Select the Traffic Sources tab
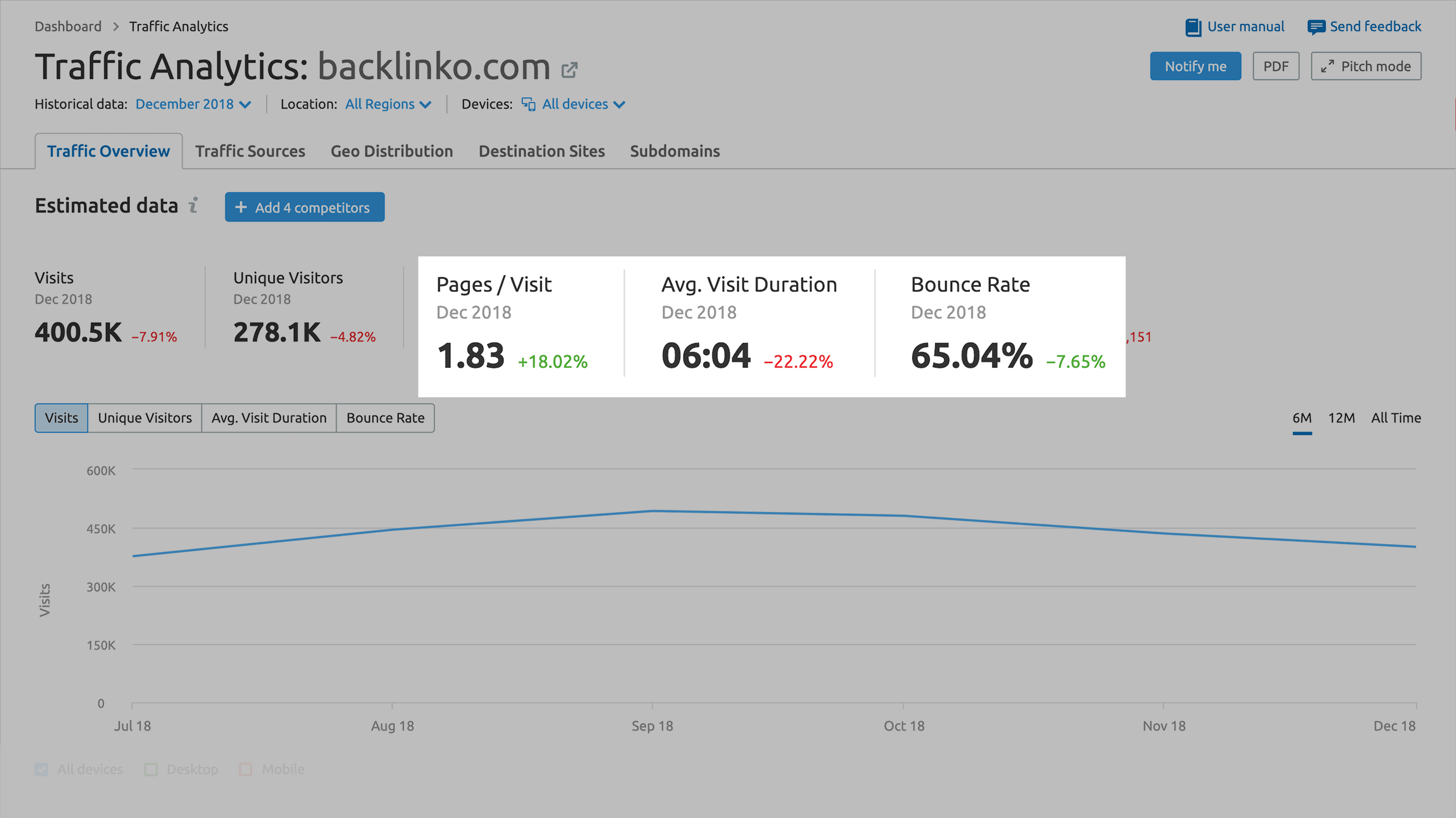This screenshot has height=818, width=1456. click(250, 151)
